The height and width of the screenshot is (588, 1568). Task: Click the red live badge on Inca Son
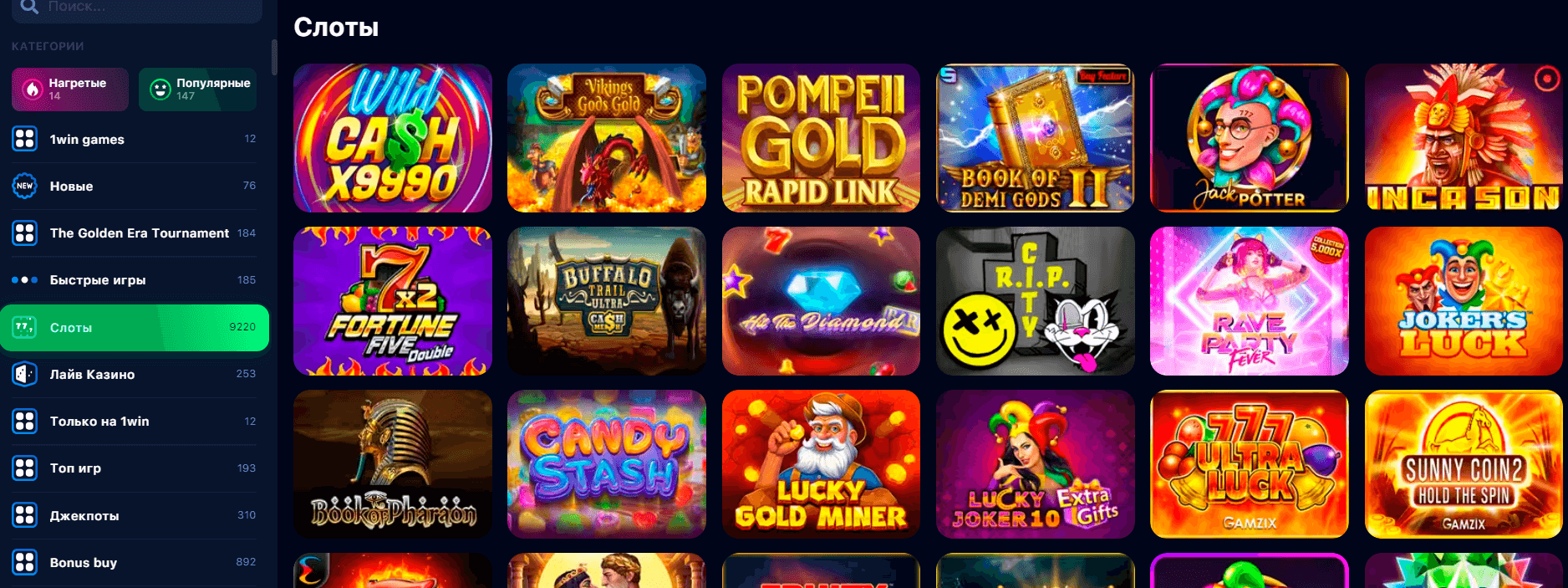click(1547, 79)
